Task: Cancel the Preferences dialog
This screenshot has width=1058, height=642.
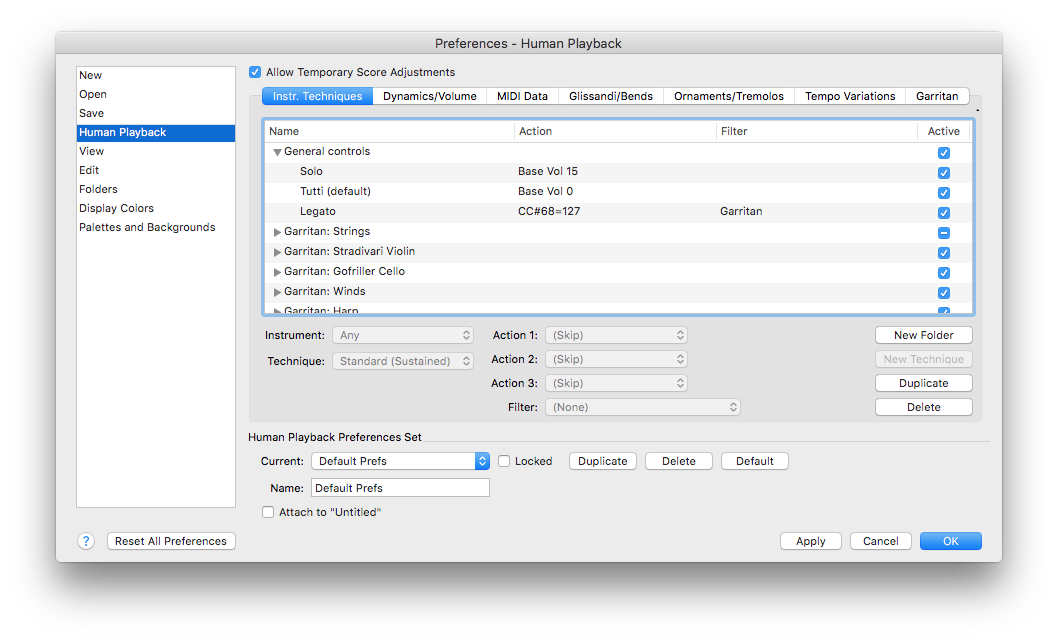Action: (881, 541)
